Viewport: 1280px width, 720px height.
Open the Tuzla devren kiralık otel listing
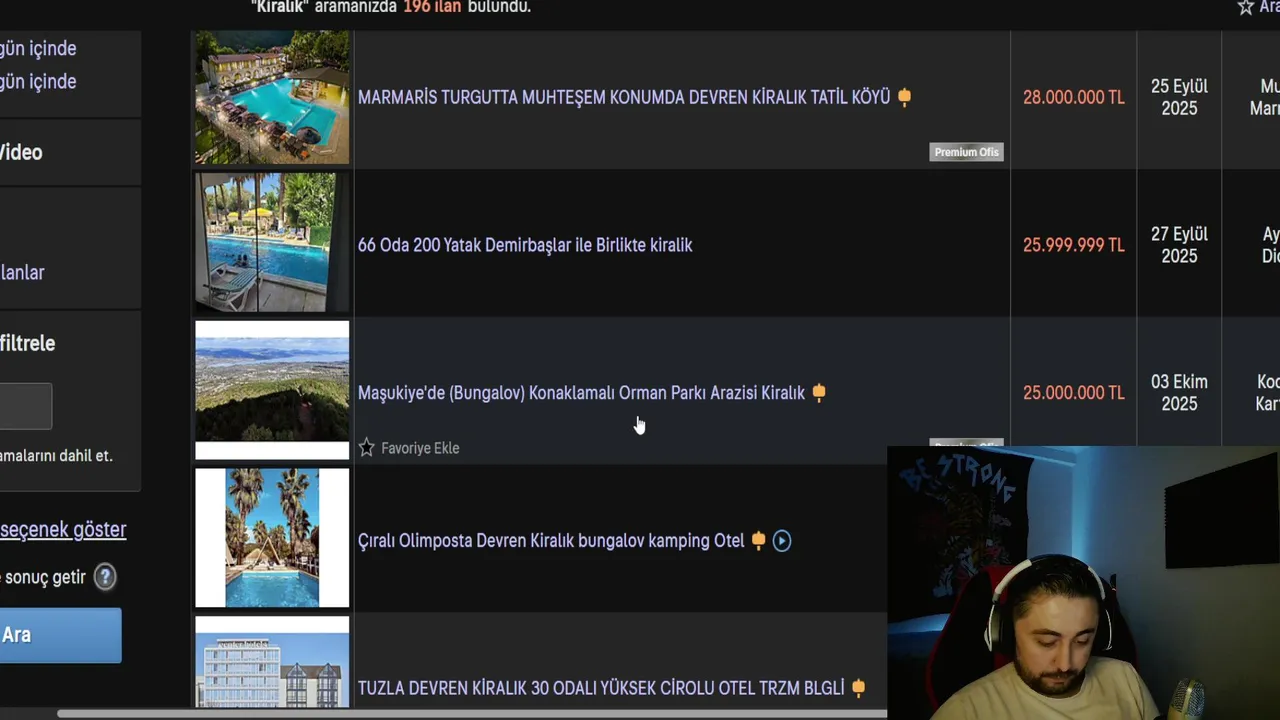point(601,688)
